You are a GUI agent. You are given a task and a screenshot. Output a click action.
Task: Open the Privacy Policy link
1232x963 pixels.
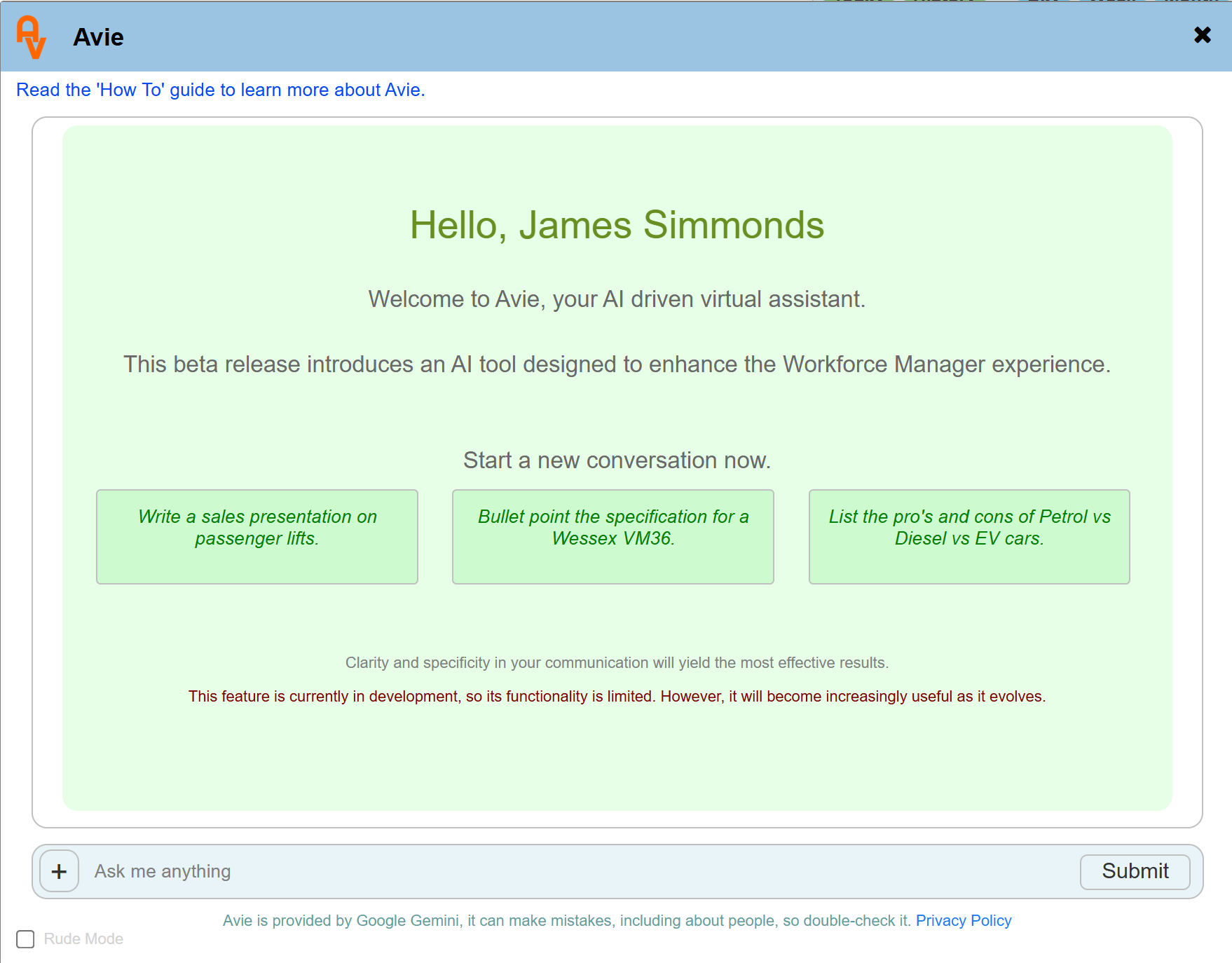click(x=963, y=920)
